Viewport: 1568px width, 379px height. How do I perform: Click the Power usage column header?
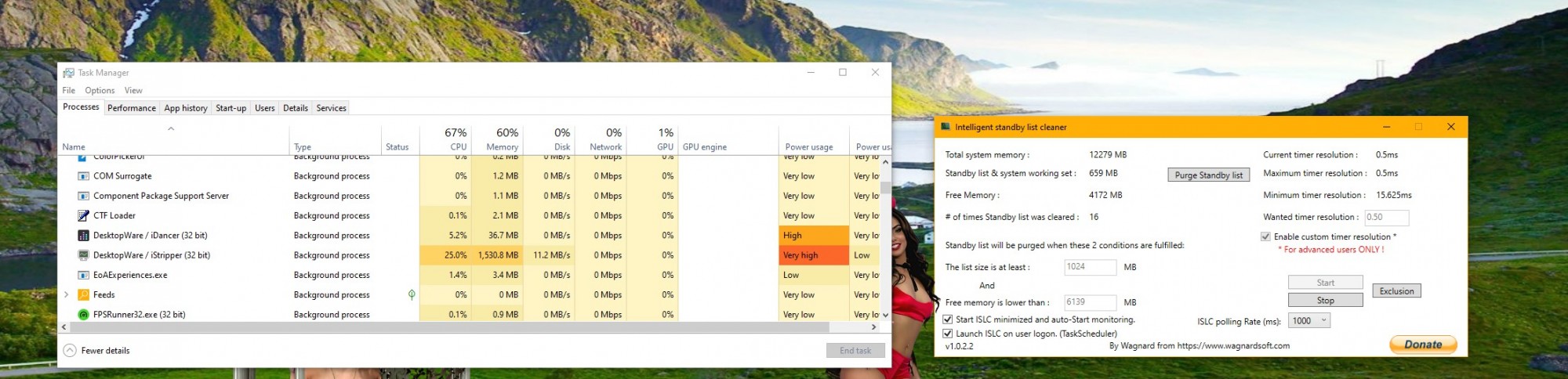tap(814, 139)
